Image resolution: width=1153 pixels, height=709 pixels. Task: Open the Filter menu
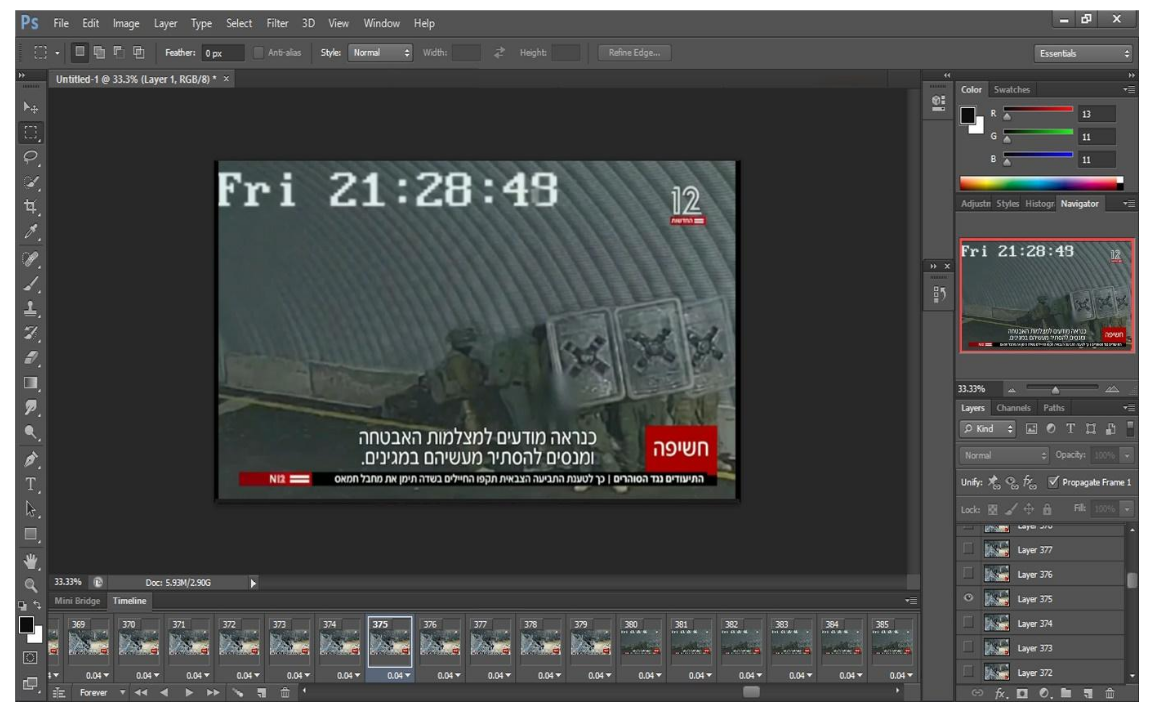277,22
